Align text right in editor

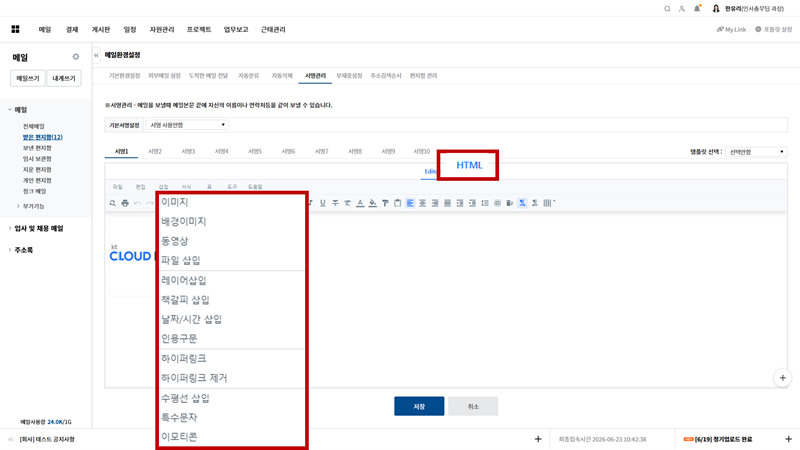click(x=435, y=203)
